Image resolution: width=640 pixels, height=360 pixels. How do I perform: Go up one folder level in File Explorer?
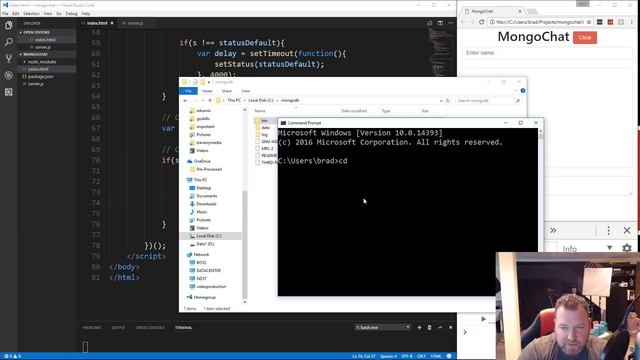[210, 100]
